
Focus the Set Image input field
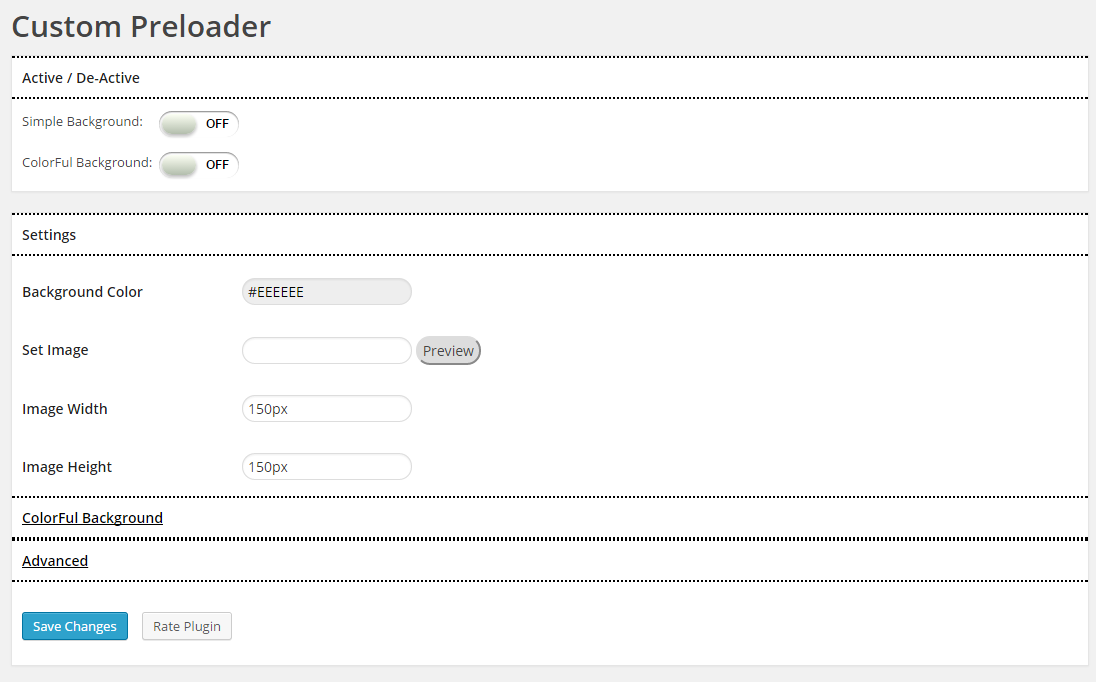[x=326, y=351]
